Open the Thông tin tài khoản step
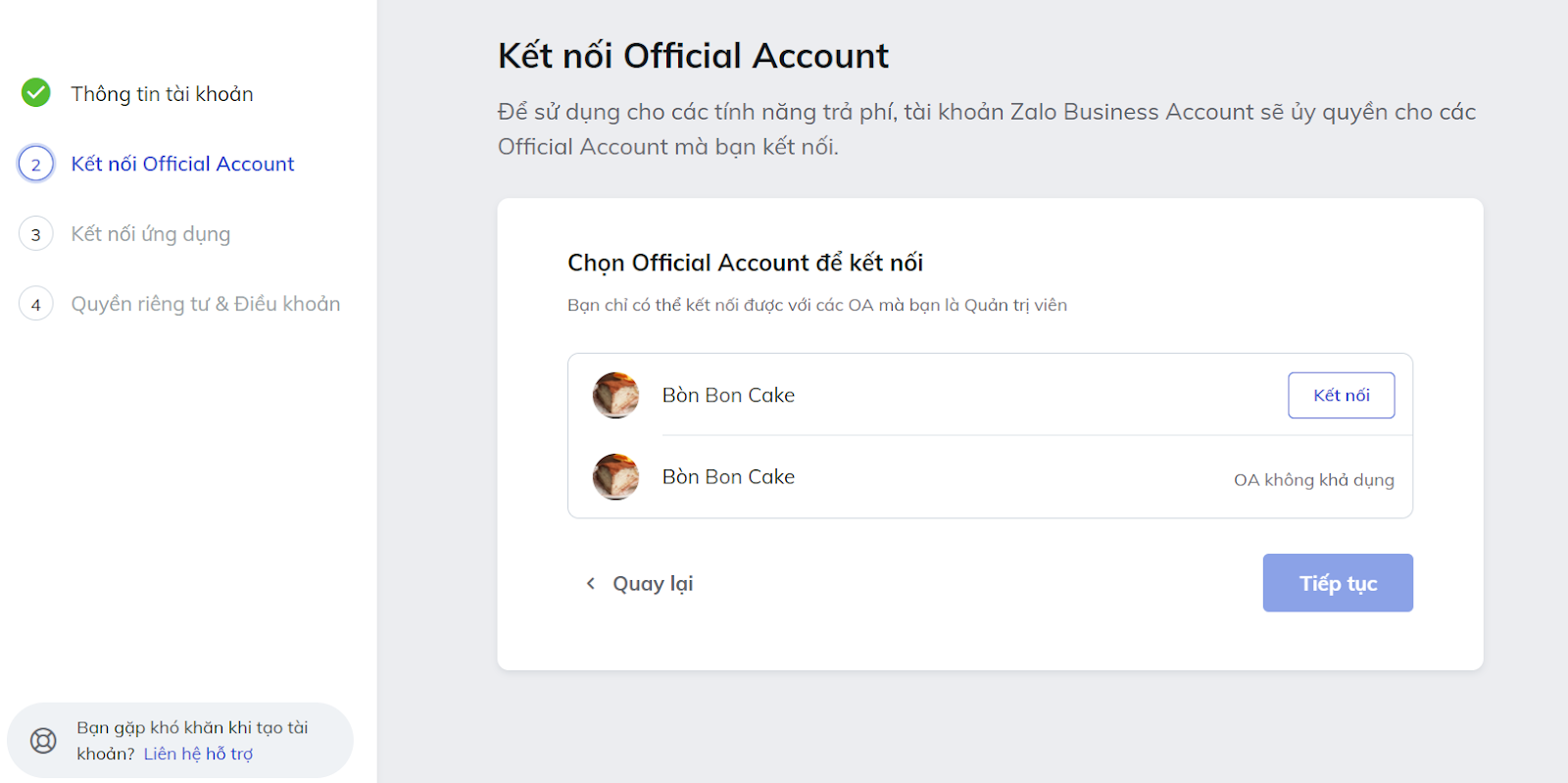The height and width of the screenshot is (783, 1568). point(162,94)
